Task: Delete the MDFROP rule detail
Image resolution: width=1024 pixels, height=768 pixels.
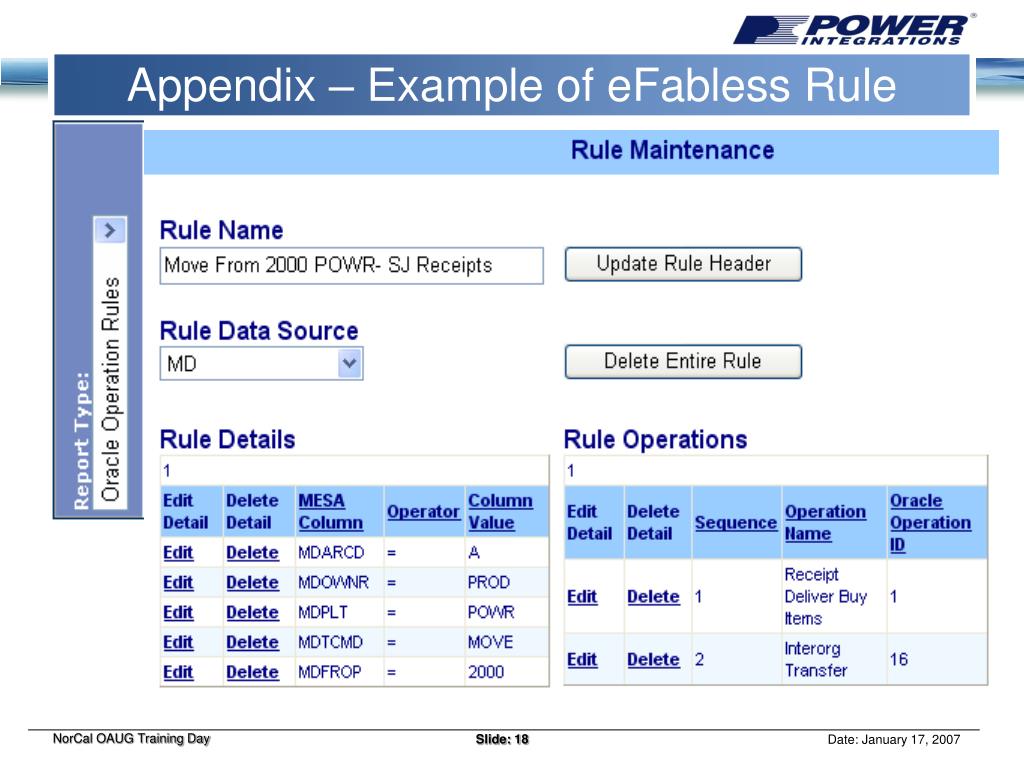Action: (252, 672)
